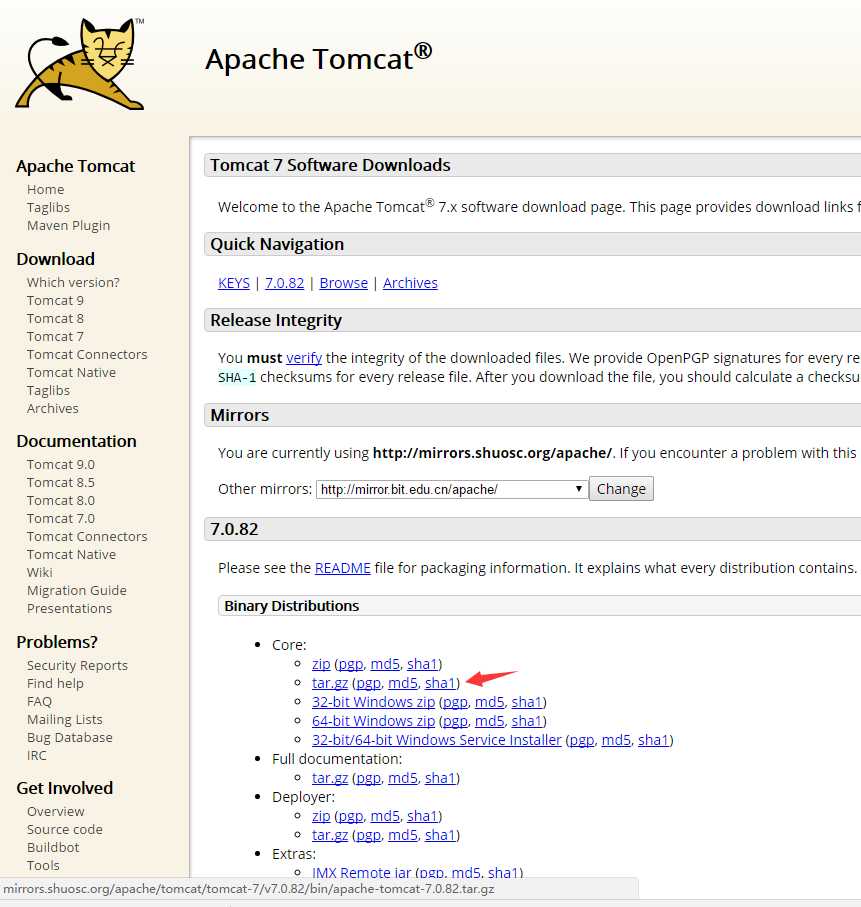The width and height of the screenshot is (861, 907).
Task: Open Overview under Get Involved
Action: tap(56, 812)
